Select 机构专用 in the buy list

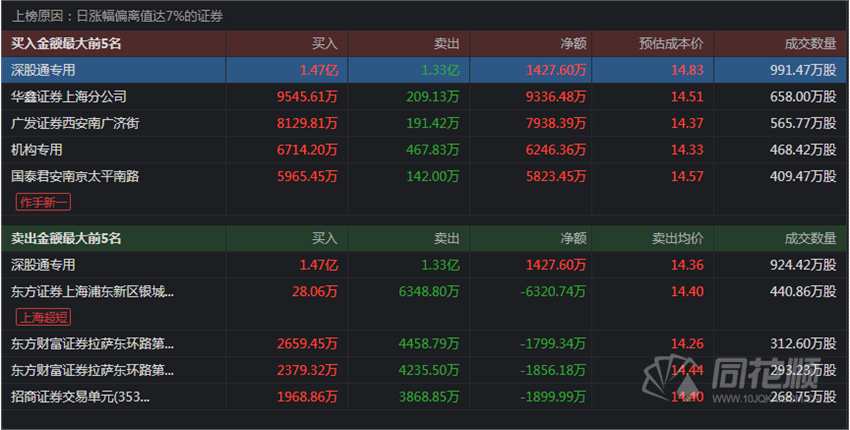click(36, 150)
